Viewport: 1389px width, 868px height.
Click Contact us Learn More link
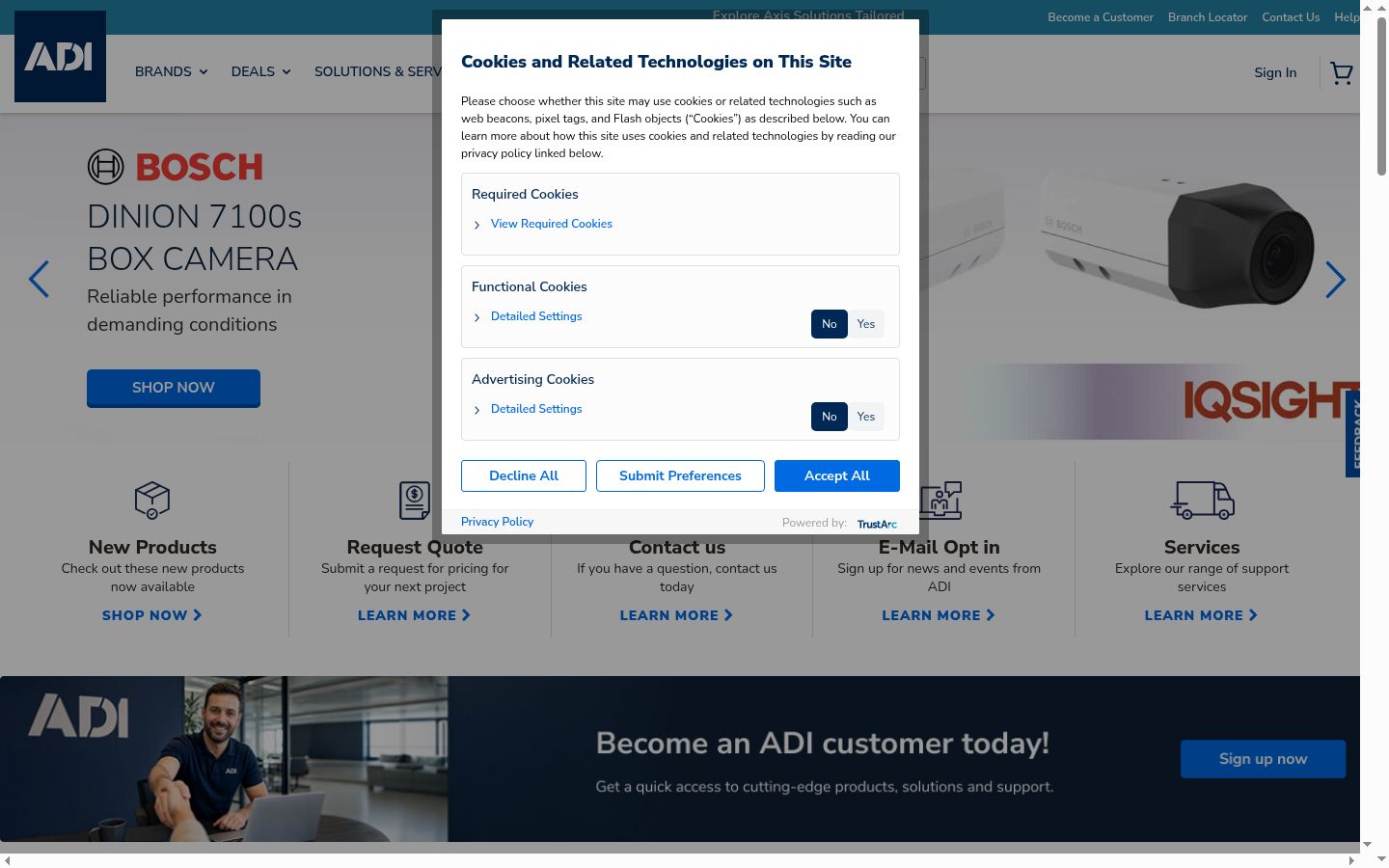coord(677,615)
